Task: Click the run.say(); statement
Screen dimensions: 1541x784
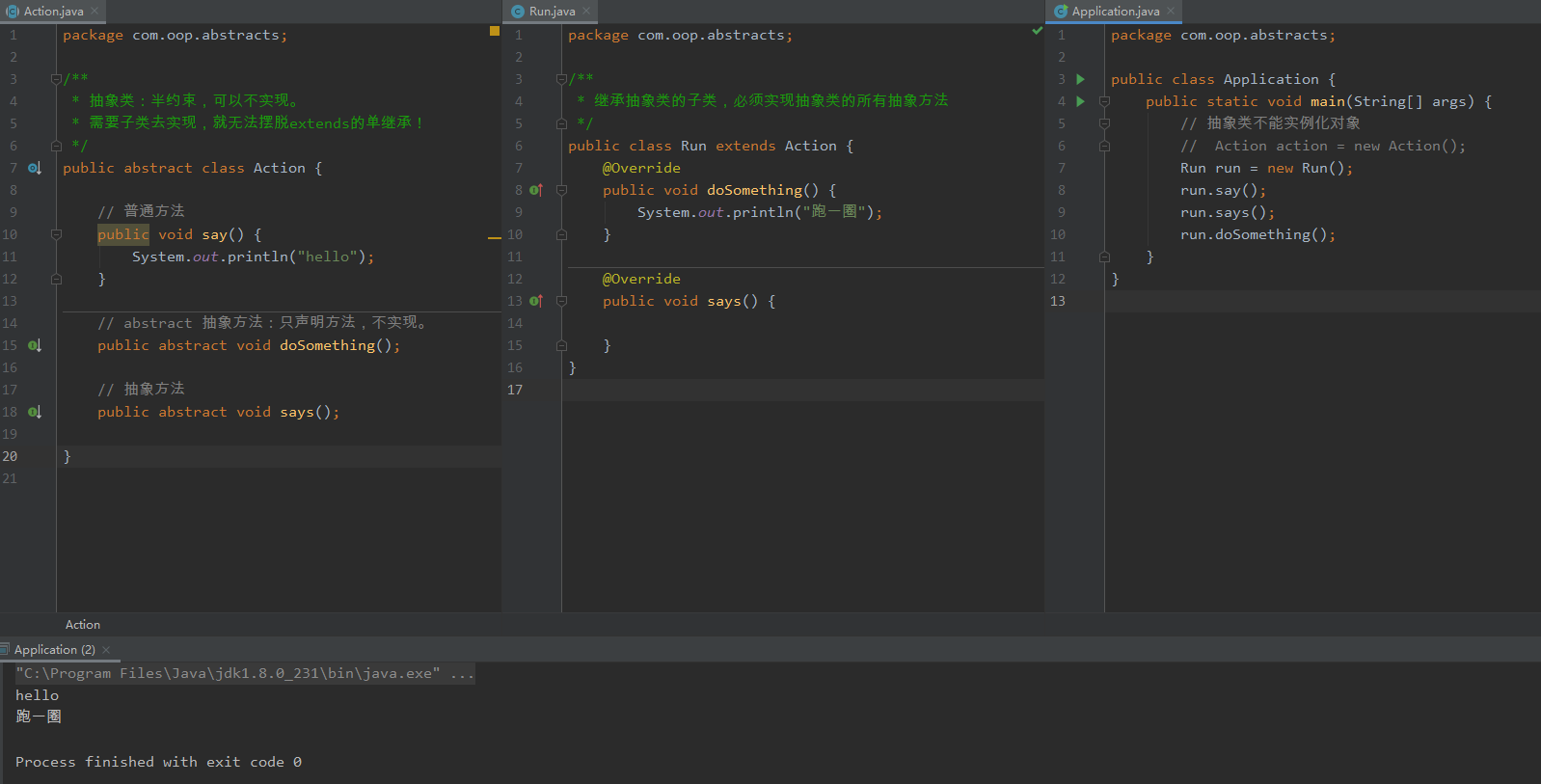Action: click(x=1223, y=190)
